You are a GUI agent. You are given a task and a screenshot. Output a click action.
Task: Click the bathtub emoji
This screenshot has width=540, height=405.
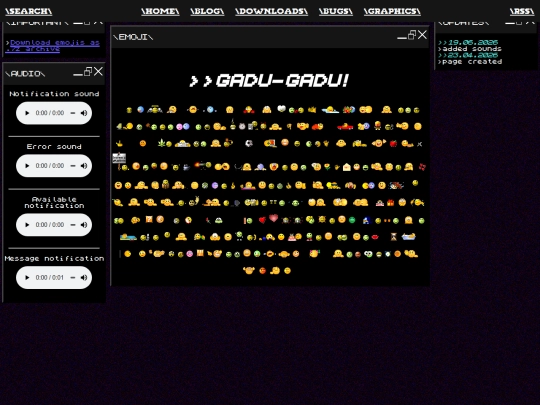pos(408,237)
